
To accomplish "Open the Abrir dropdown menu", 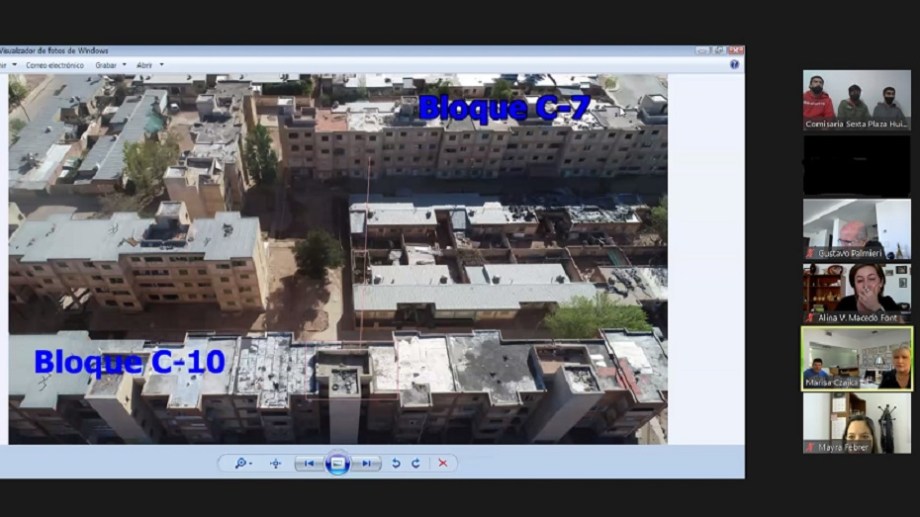I will click(x=147, y=65).
